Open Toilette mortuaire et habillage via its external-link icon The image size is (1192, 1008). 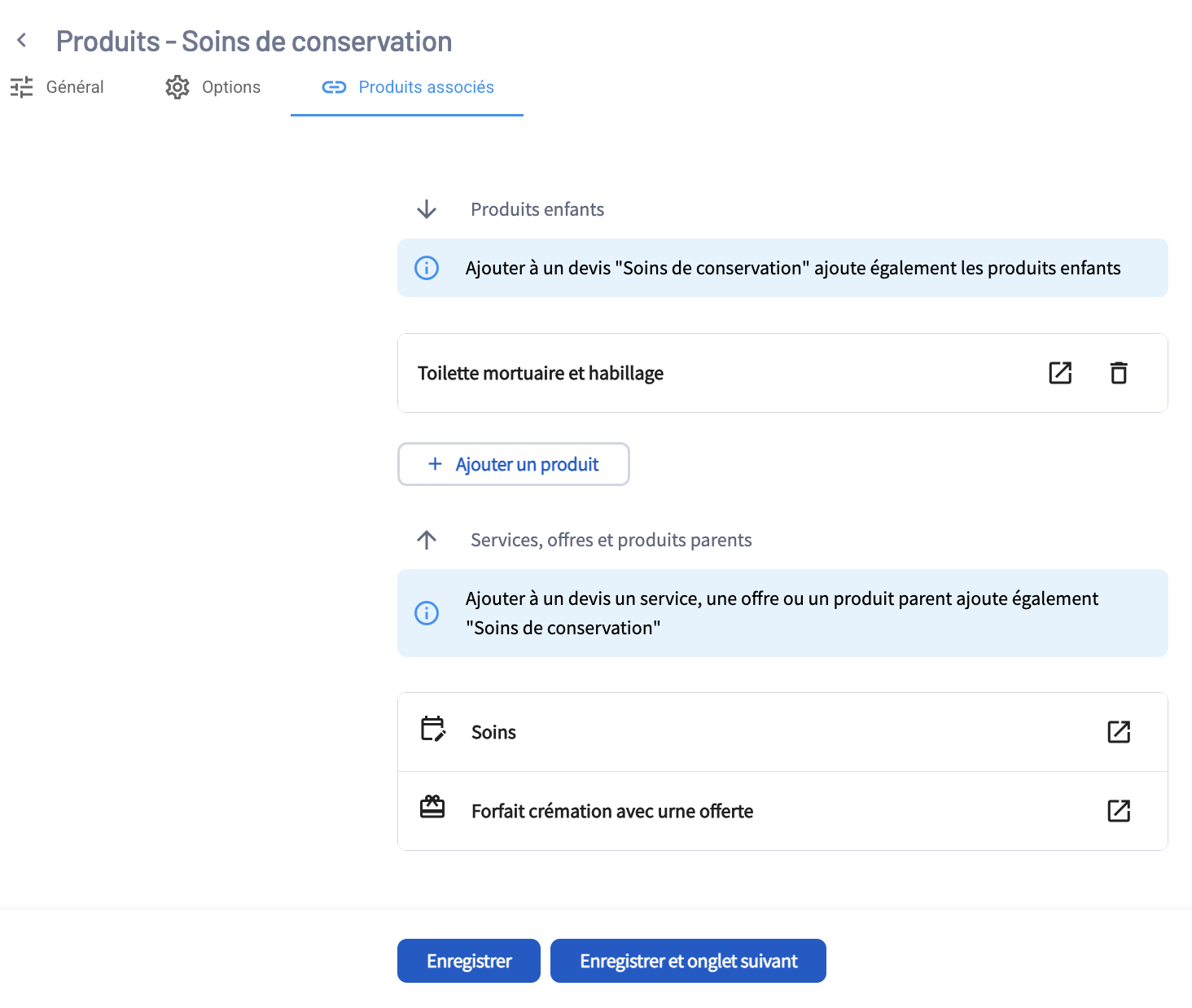coord(1060,373)
